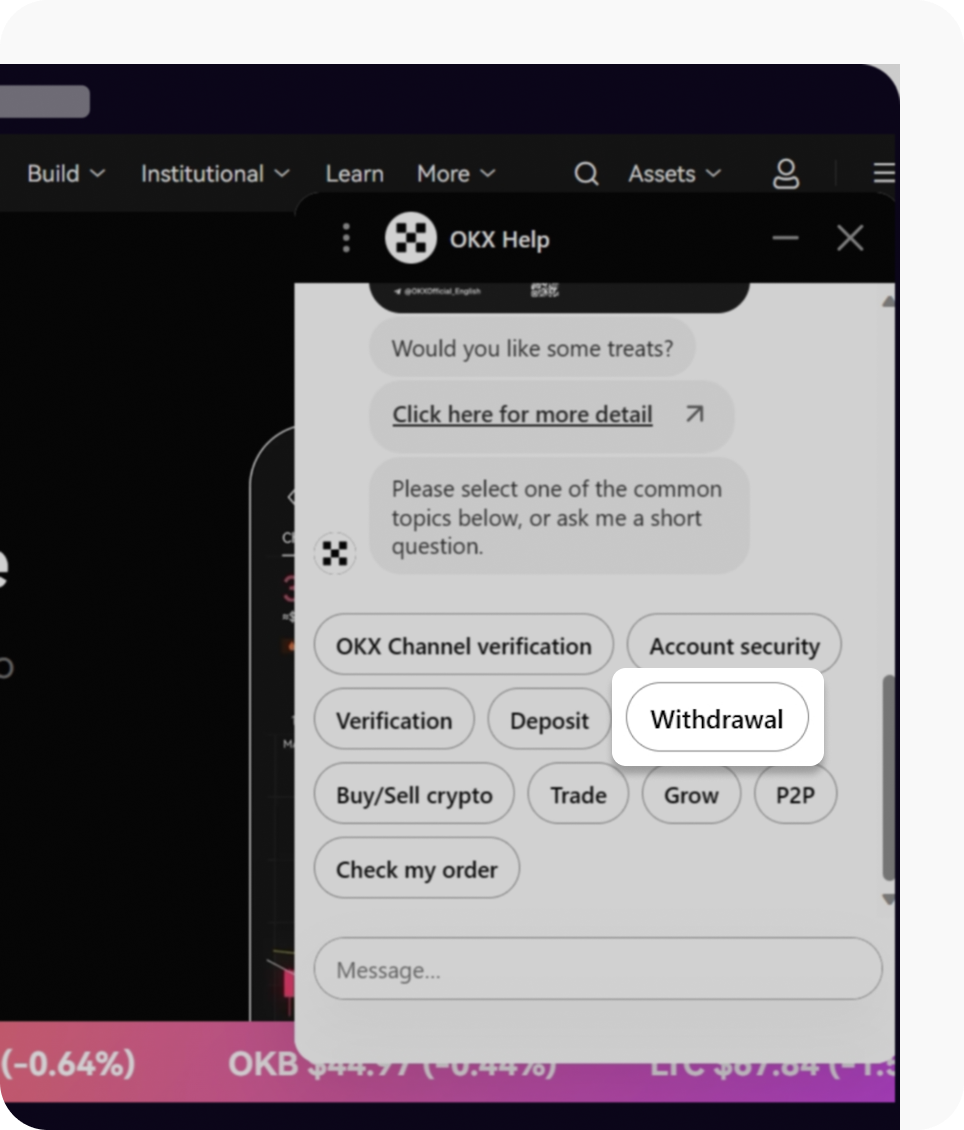This screenshot has width=964, height=1130.
Task: Select the Trade topic button
Action: pos(578,794)
